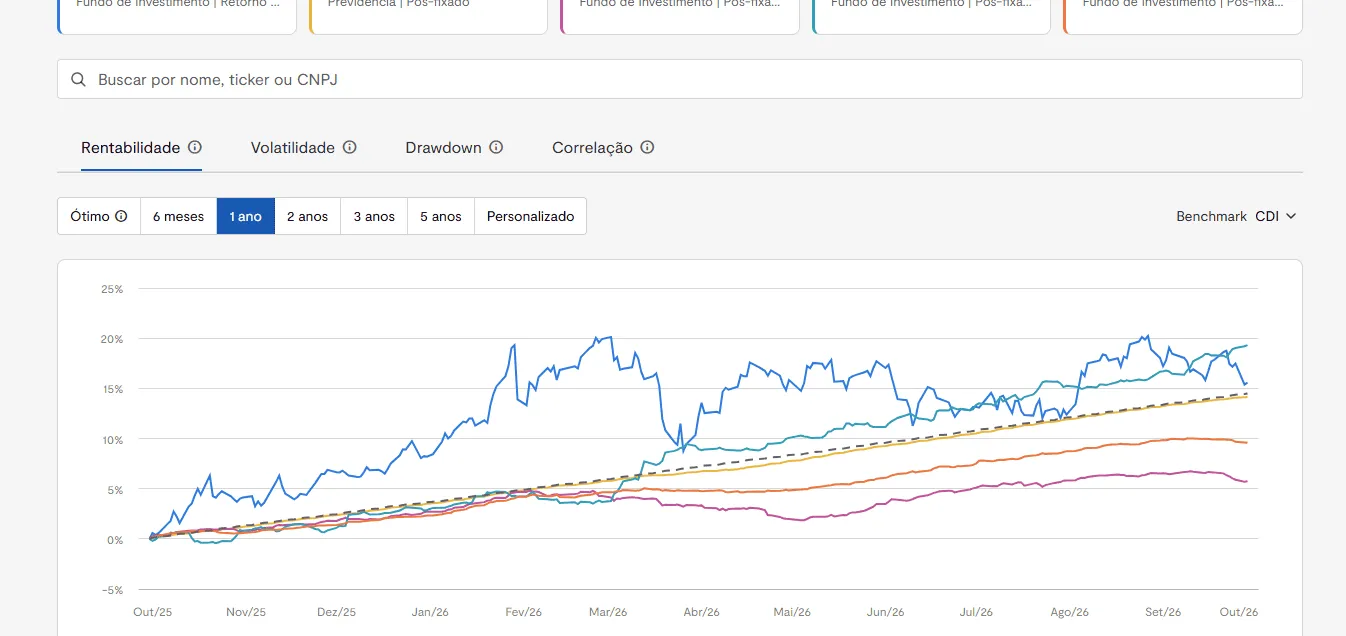Click the Benchmark label text
The image size is (1346, 636).
tap(1211, 216)
